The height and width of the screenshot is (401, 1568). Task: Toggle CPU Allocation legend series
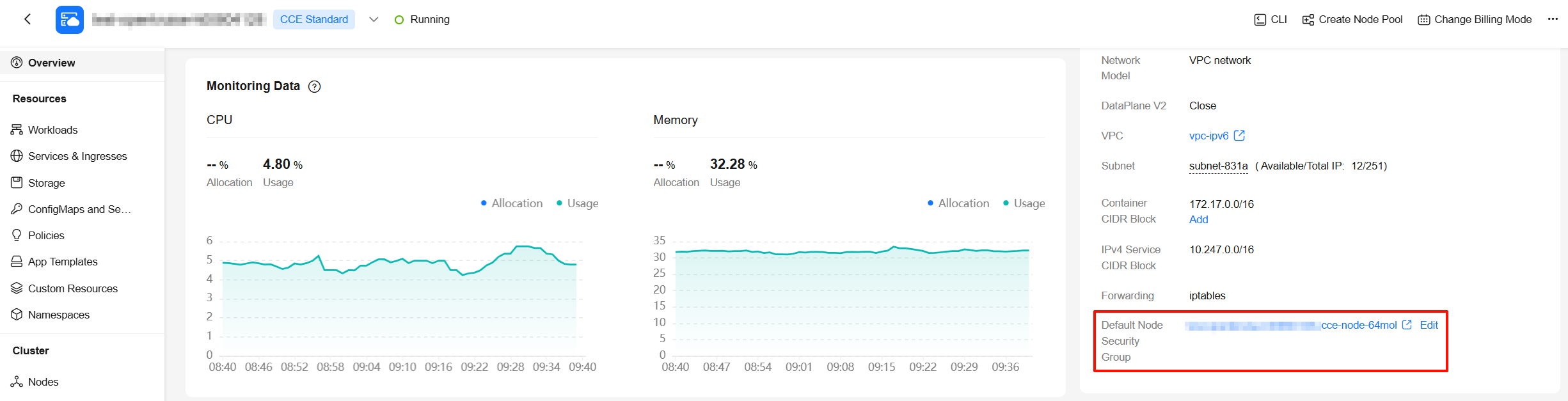pos(511,203)
